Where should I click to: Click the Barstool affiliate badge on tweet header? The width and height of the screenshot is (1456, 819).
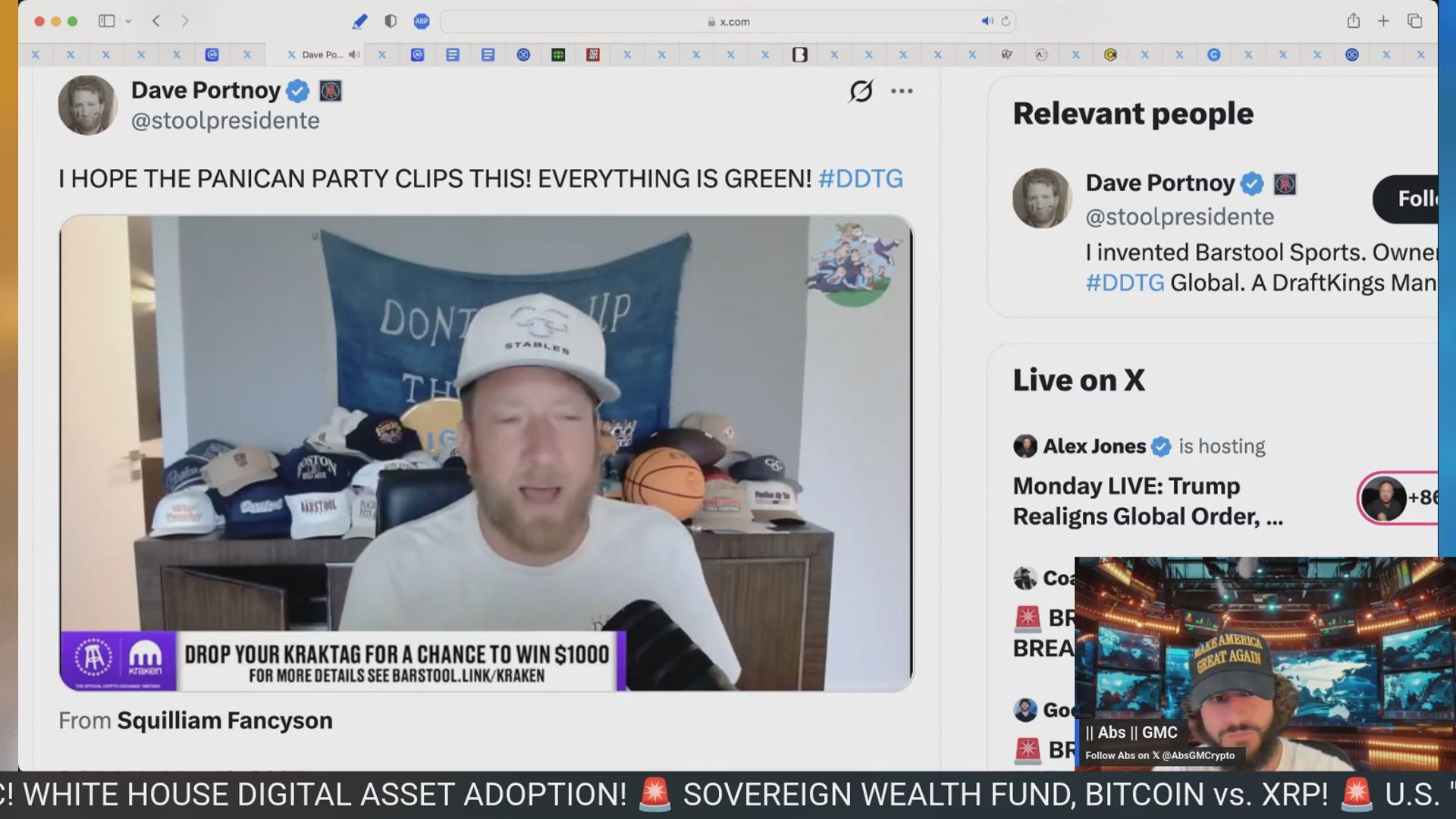coord(330,91)
